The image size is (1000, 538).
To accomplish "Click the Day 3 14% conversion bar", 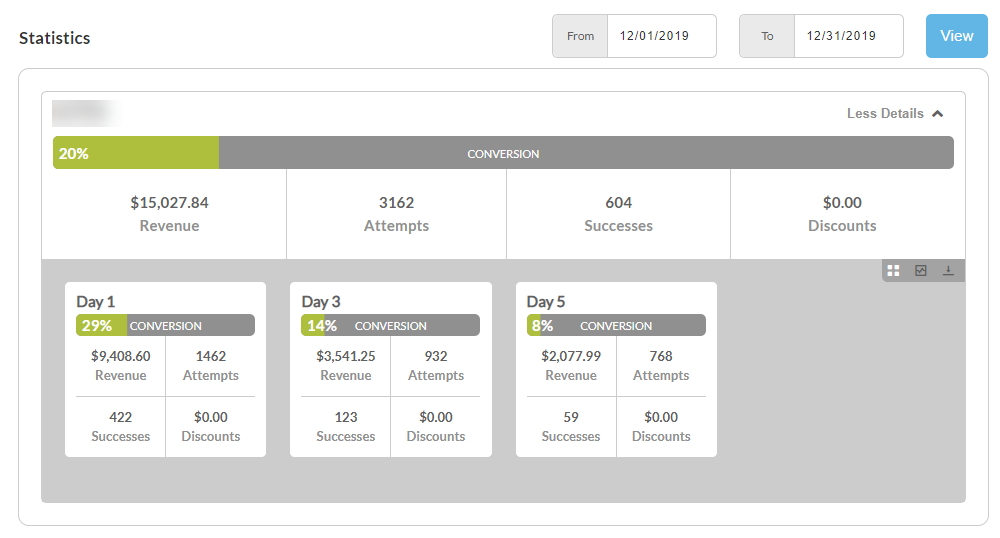I will (390, 325).
